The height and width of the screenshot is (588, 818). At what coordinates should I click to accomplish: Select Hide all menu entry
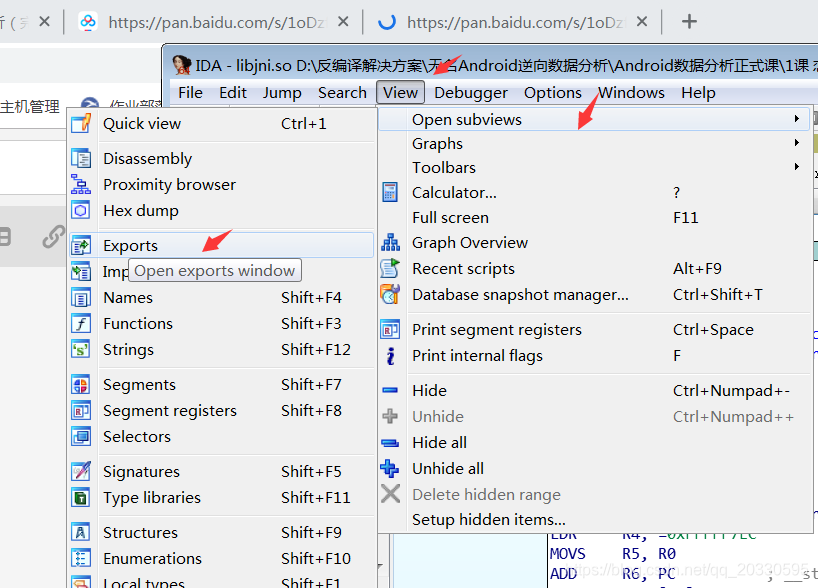(x=595, y=442)
